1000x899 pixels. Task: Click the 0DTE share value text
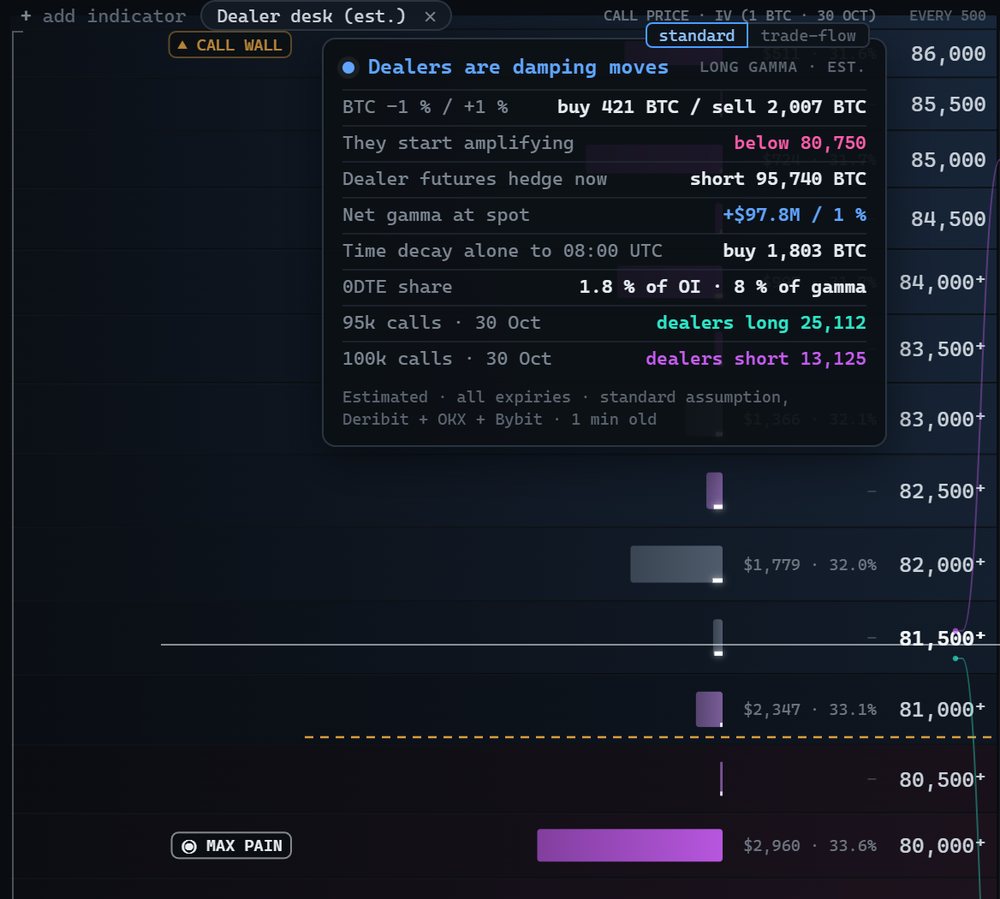(722, 287)
